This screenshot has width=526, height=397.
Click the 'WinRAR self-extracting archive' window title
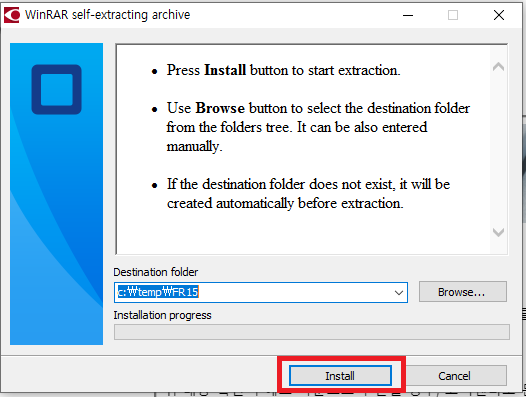click(x=108, y=15)
